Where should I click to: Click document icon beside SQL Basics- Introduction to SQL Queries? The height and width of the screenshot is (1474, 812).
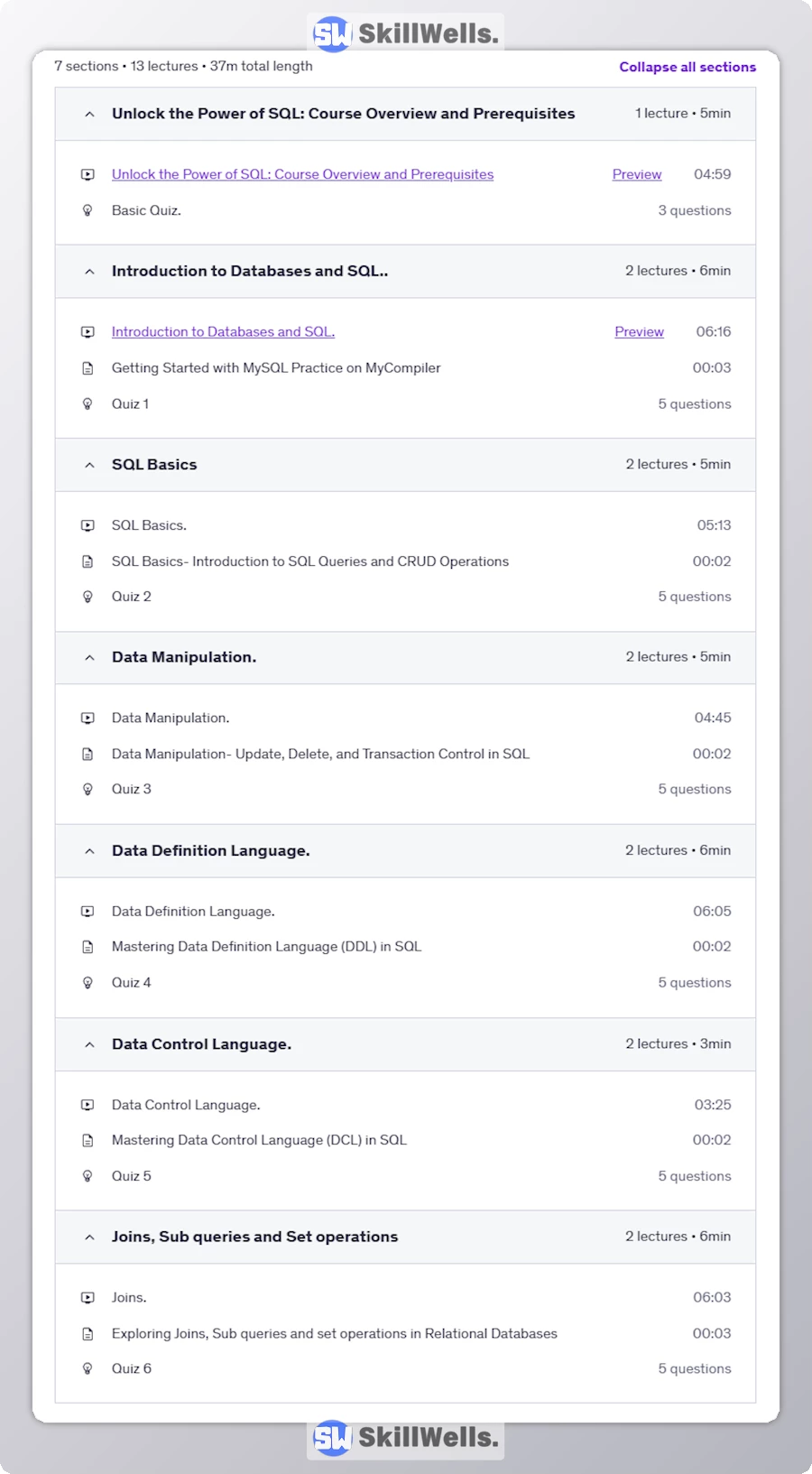tap(88, 561)
